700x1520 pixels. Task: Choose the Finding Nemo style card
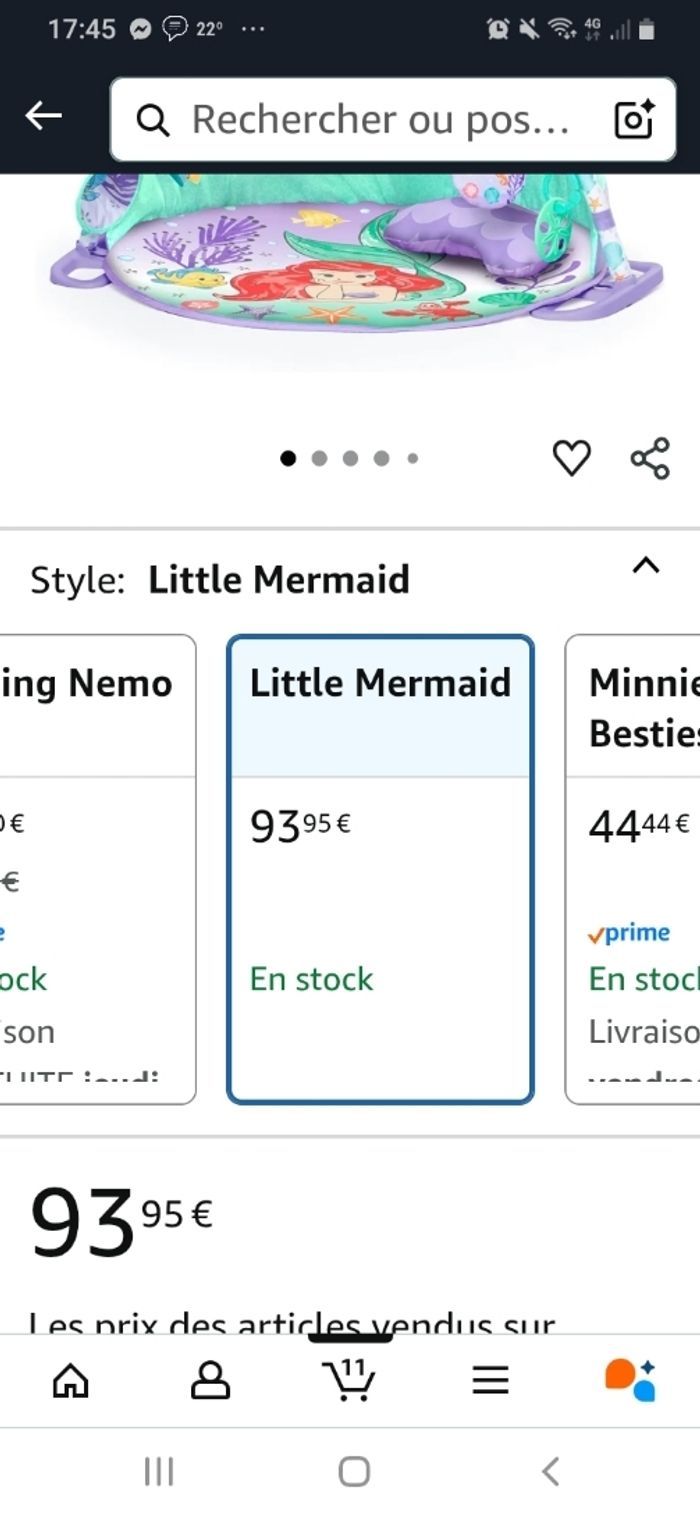pos(98,868)
